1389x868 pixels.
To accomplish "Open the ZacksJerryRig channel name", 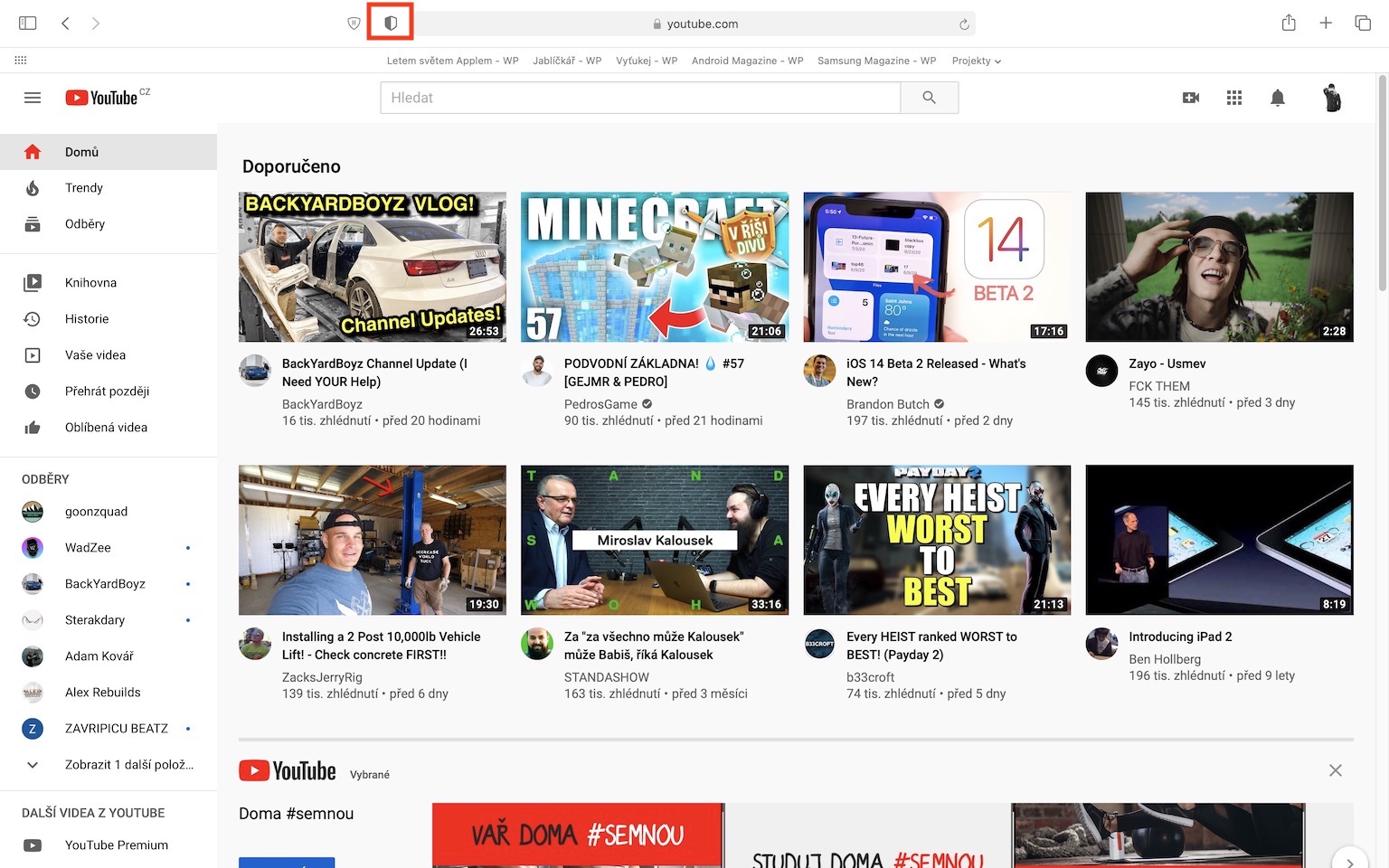I will (x=322, y=677).
